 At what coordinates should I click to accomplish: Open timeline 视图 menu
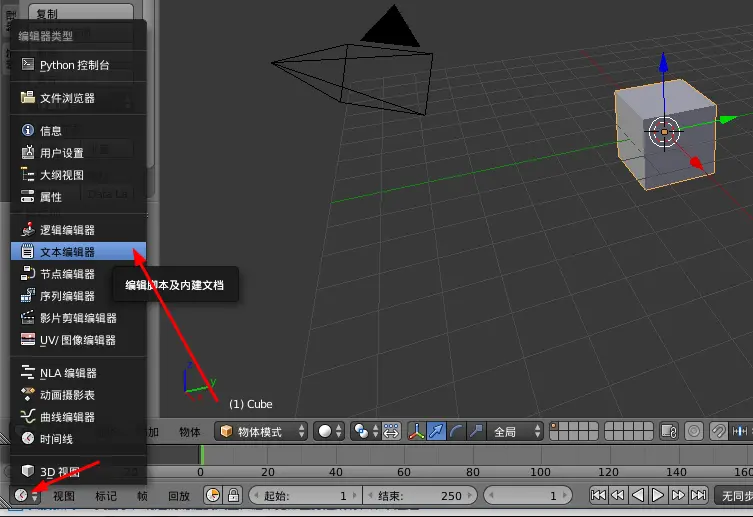[x=64, y=495]
